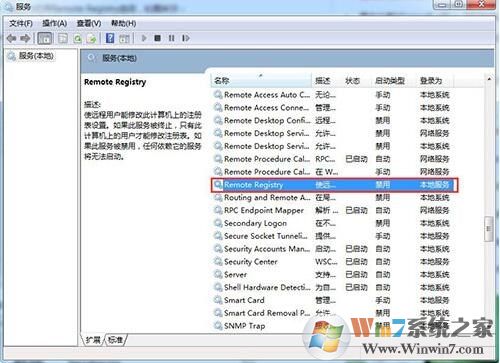
Task: Toggle the show/hide console tree icon
Action: click(44, 38)
